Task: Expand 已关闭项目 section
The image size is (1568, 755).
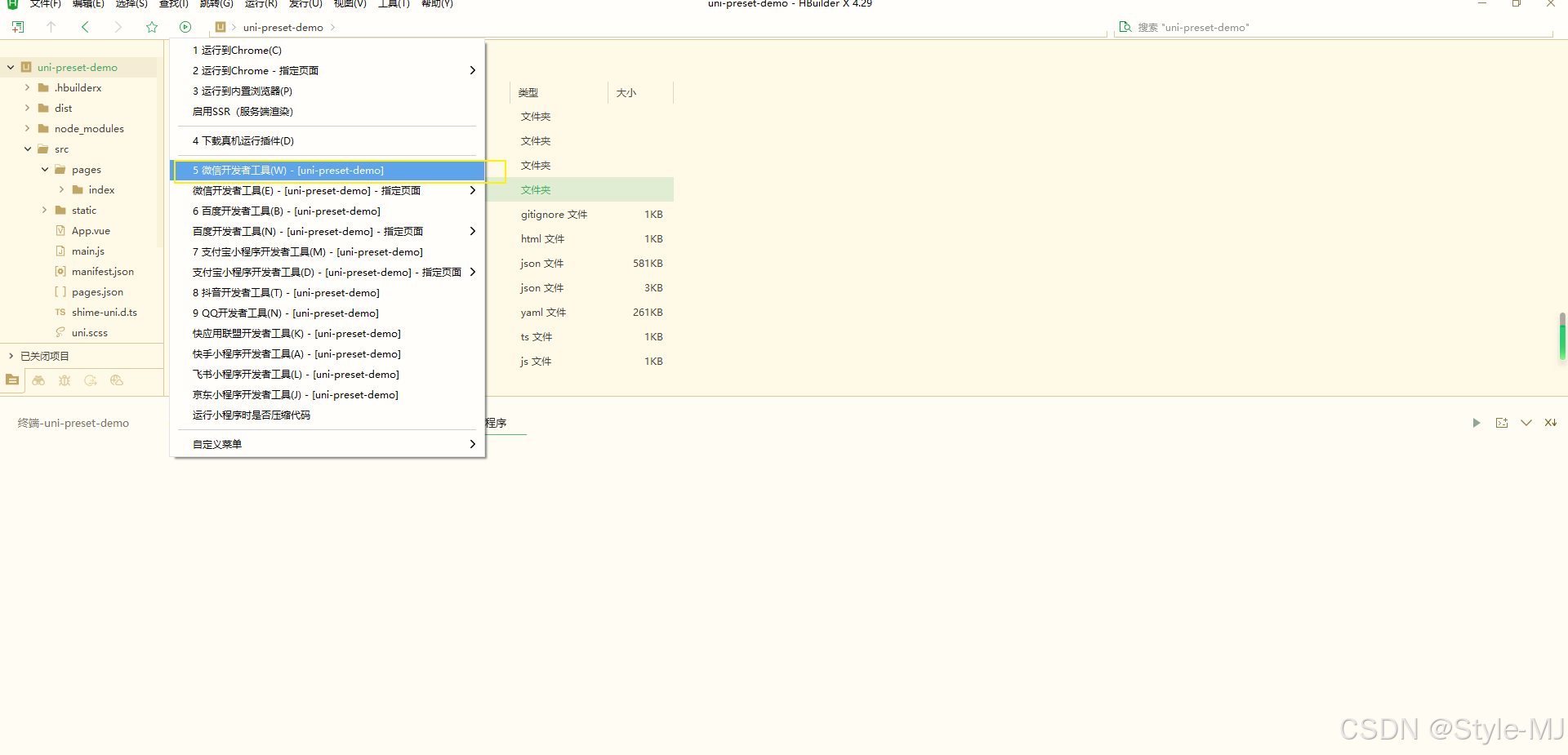Action: [11, 356]
